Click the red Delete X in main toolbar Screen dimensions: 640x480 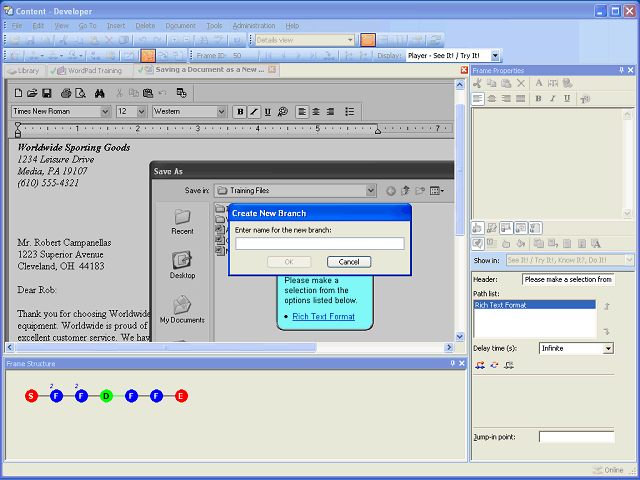coord(109,40)
